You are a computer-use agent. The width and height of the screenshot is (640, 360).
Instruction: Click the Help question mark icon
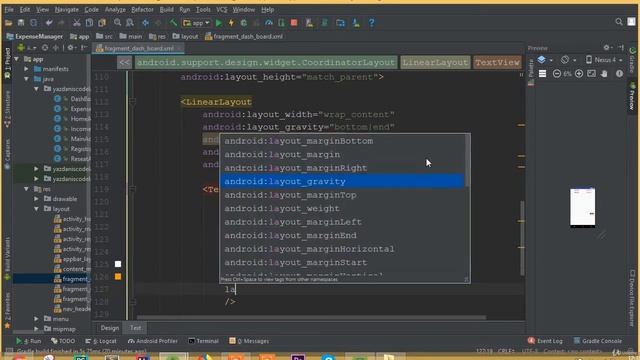click(371, 23)
